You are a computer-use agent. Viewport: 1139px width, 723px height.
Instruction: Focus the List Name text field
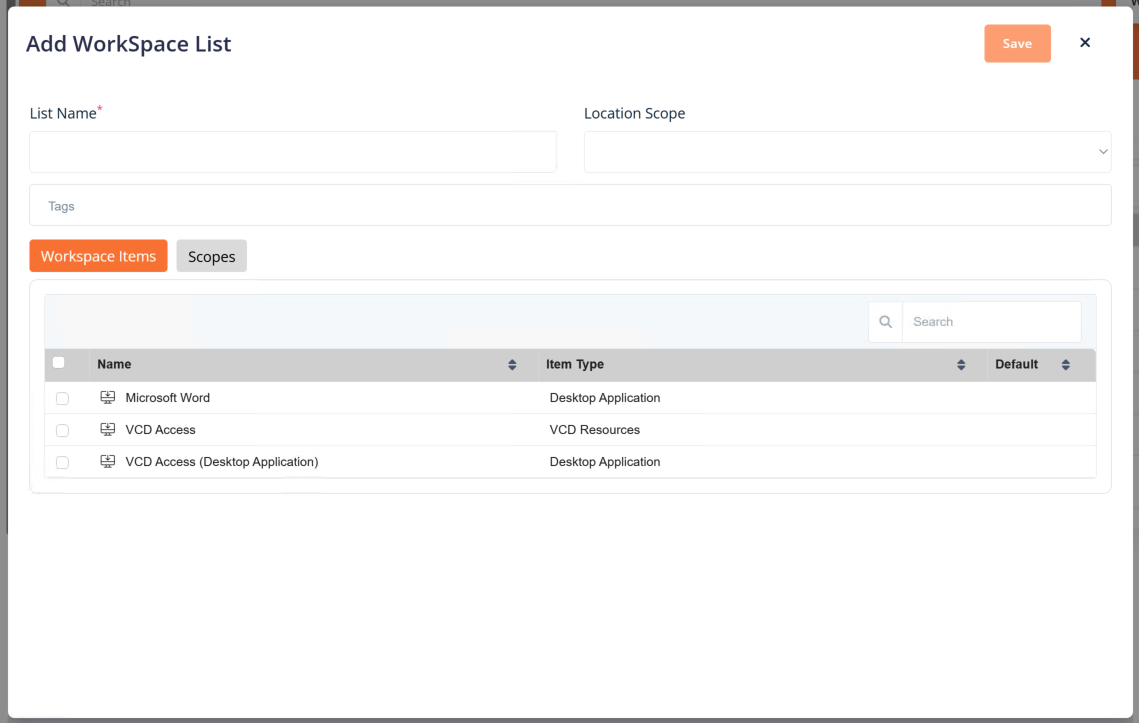click(293, 152)
